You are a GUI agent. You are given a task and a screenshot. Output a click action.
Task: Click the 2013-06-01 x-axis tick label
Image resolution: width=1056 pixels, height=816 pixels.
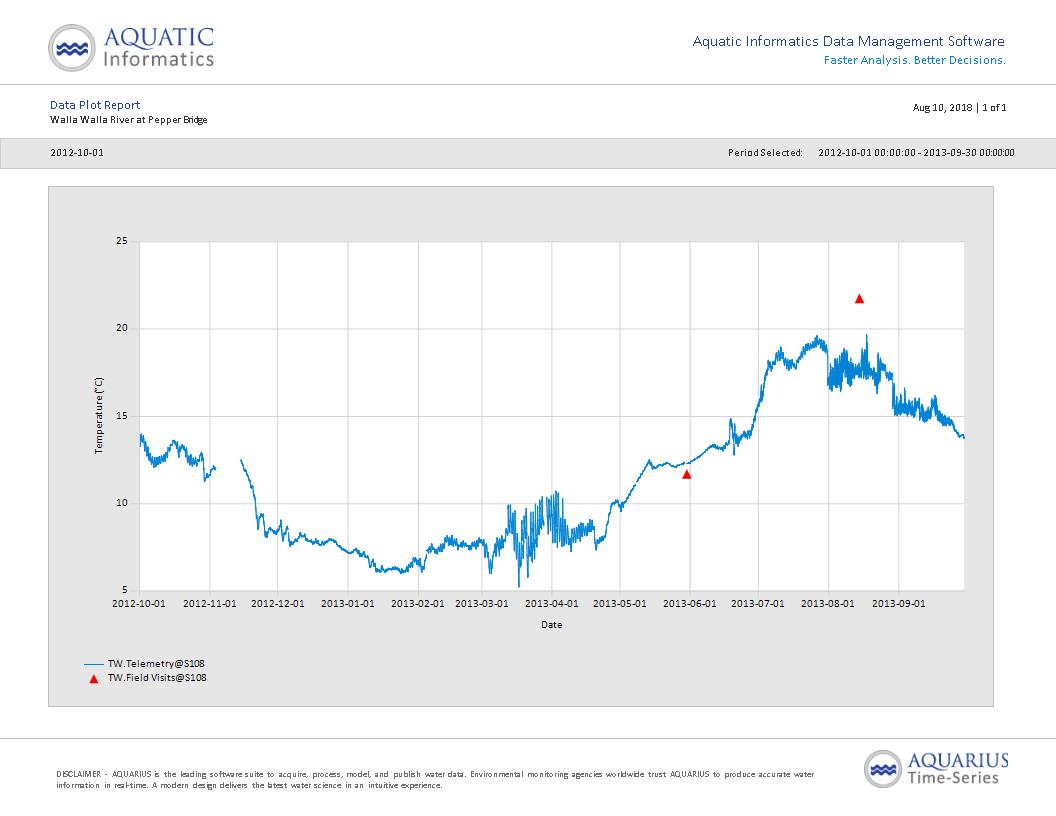[x=690, y=604]
